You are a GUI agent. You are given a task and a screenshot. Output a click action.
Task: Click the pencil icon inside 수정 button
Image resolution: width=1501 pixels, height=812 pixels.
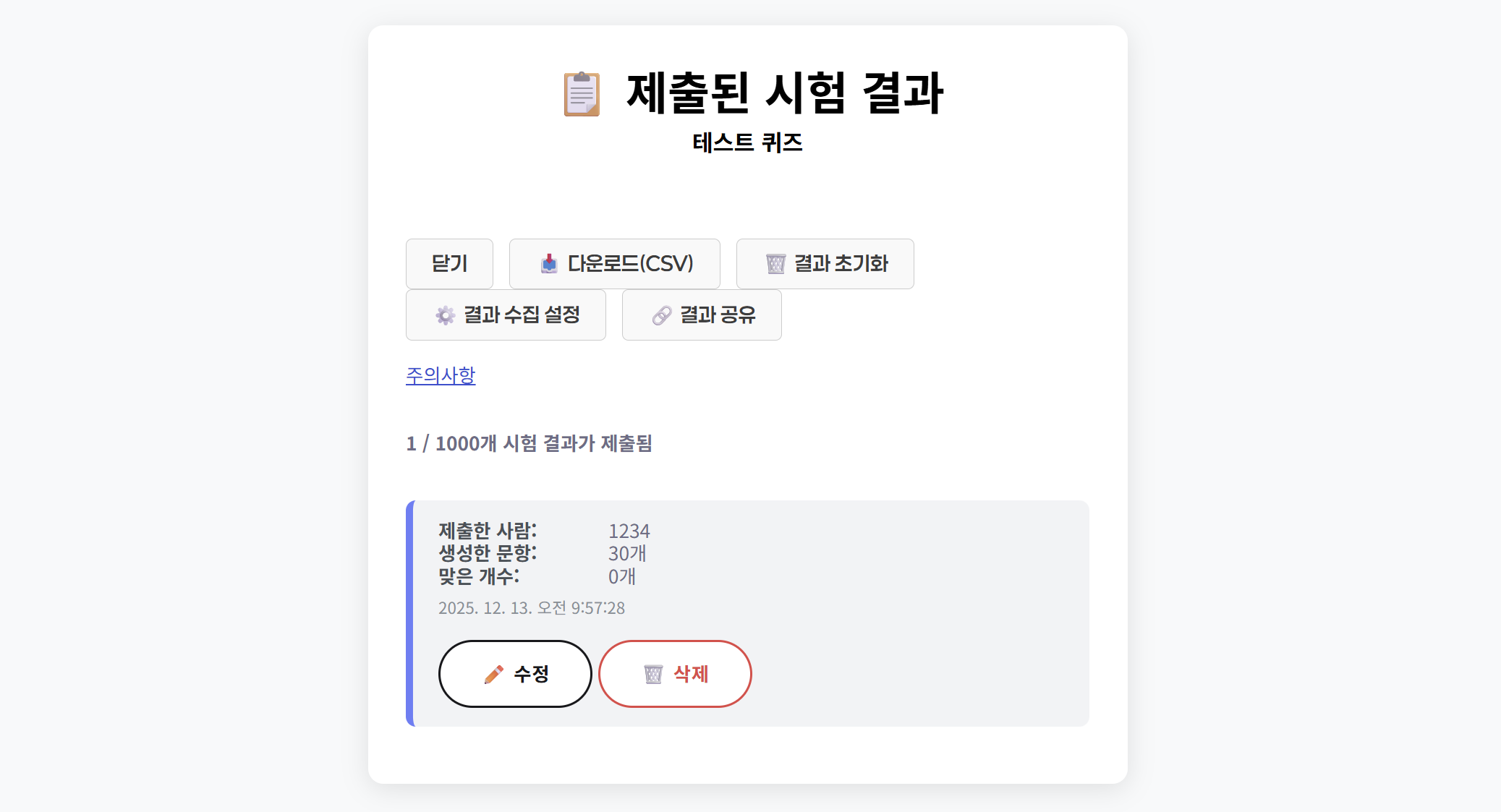pos(493,673)
